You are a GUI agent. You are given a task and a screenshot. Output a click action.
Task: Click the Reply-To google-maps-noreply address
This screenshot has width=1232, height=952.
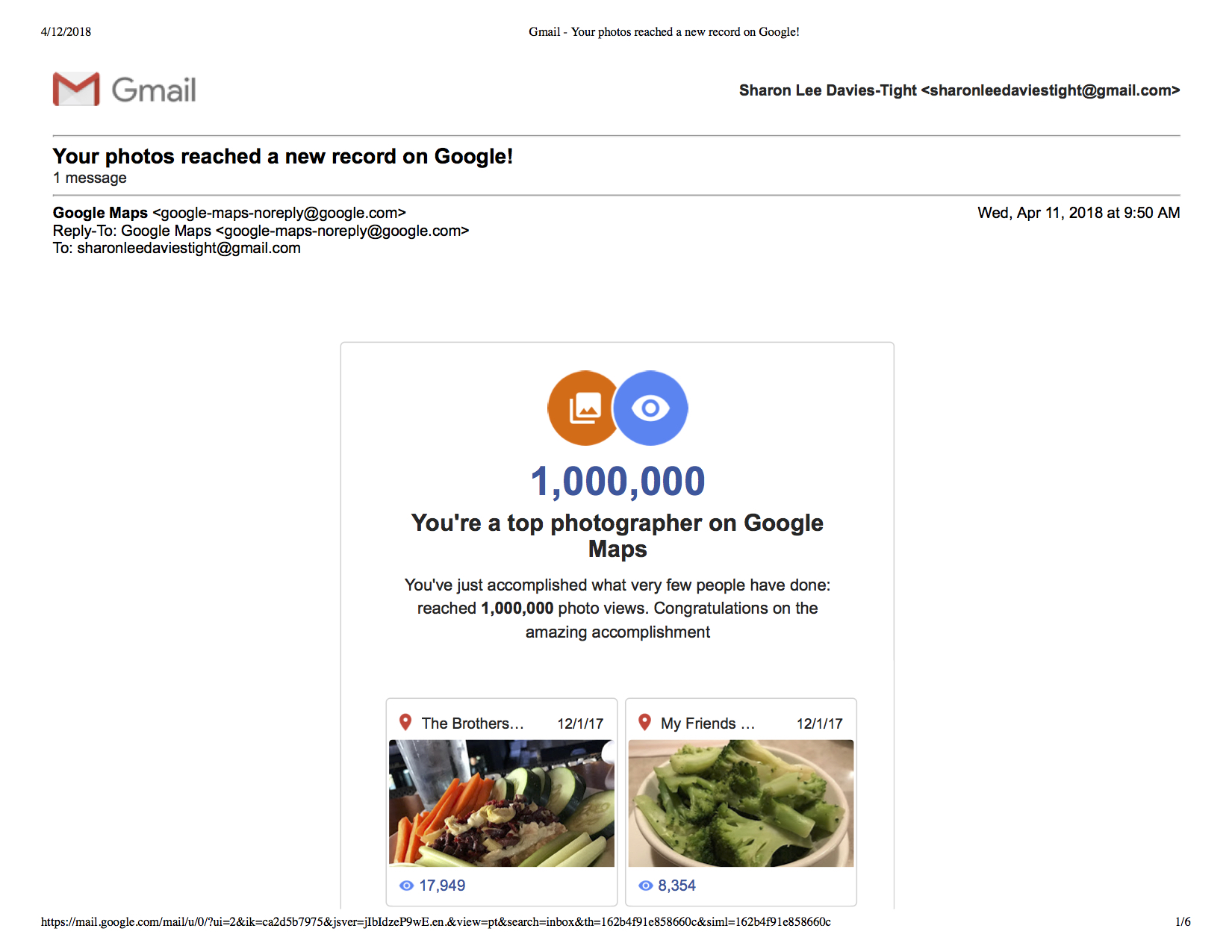pyautogui.click(x=342, y=231)
